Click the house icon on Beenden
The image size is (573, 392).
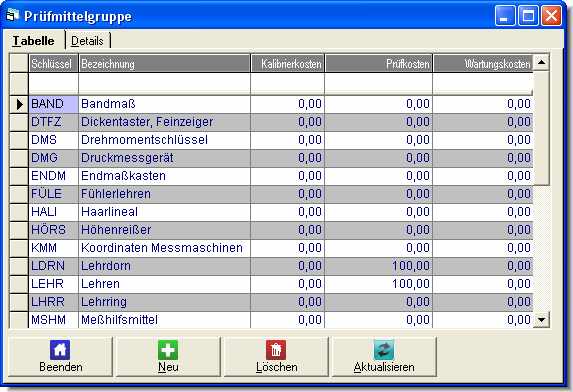(x=60, y=350)
